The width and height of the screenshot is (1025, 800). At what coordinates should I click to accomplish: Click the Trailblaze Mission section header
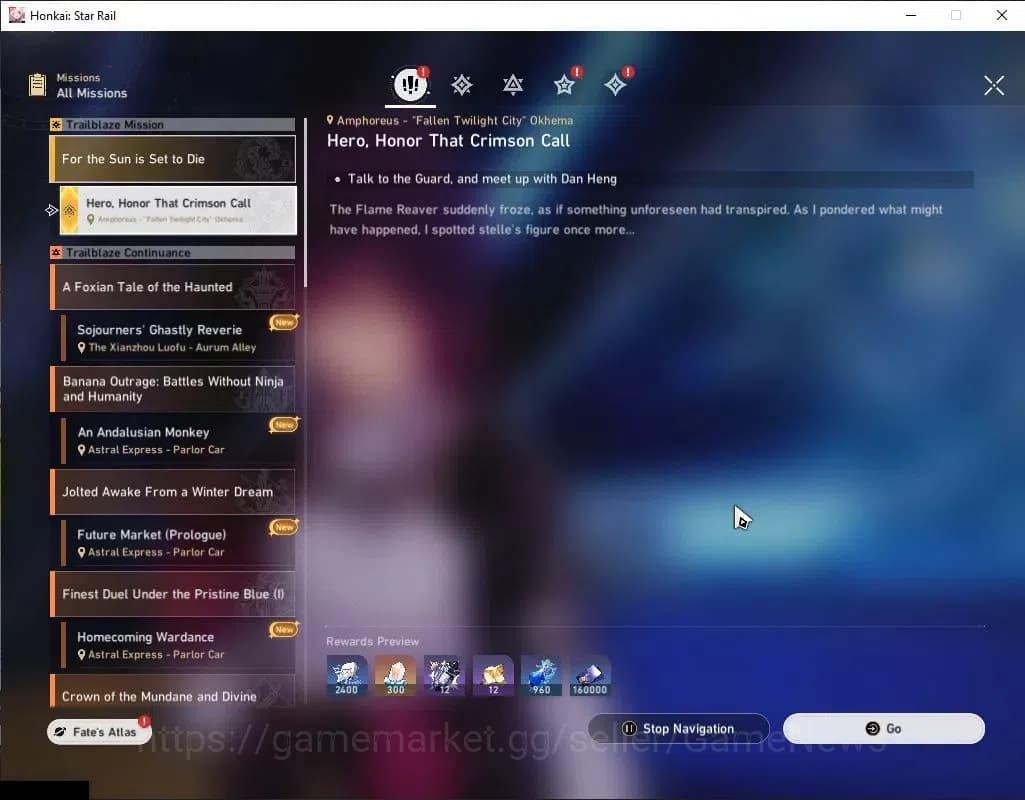(x=173, y=124)
